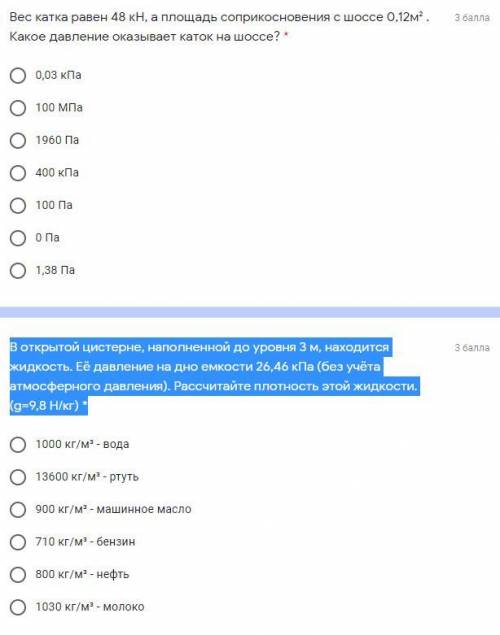Select the 0,03 кПа answer option
Viewport: 500px width, 635px height.
coord(18,75)
